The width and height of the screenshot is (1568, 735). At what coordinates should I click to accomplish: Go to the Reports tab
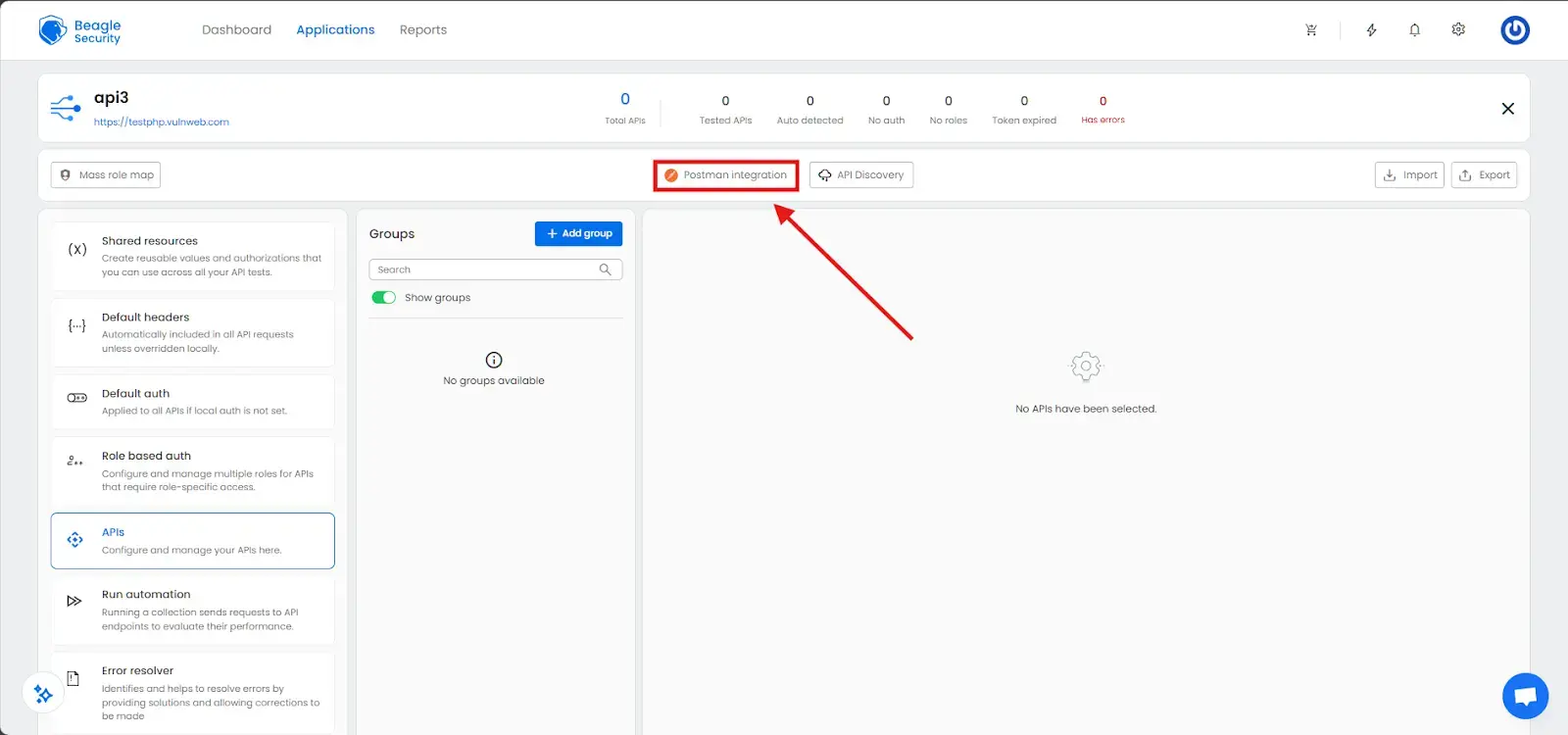point(423,30)
